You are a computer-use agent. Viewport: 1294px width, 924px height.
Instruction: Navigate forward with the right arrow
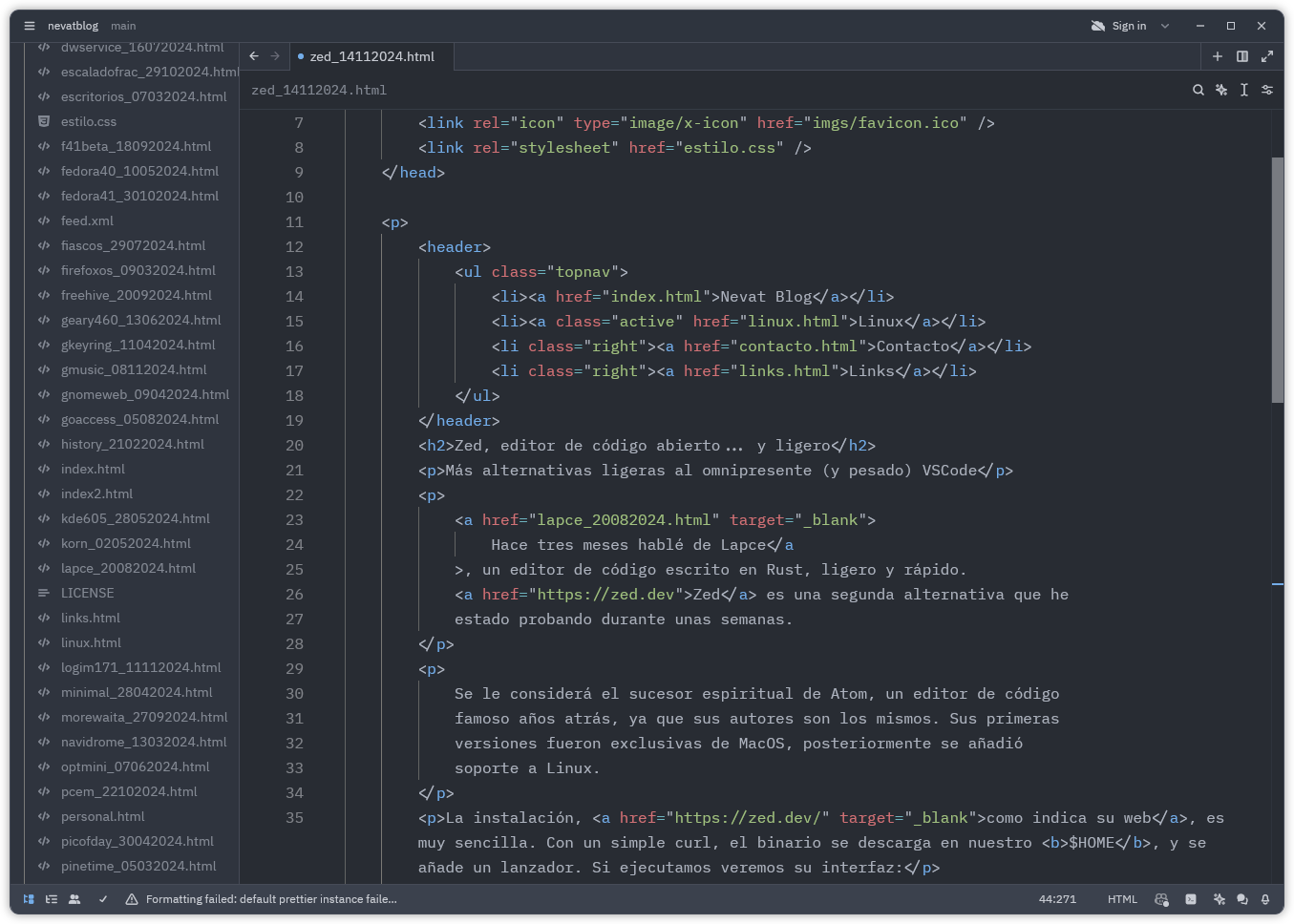(275, 56)
